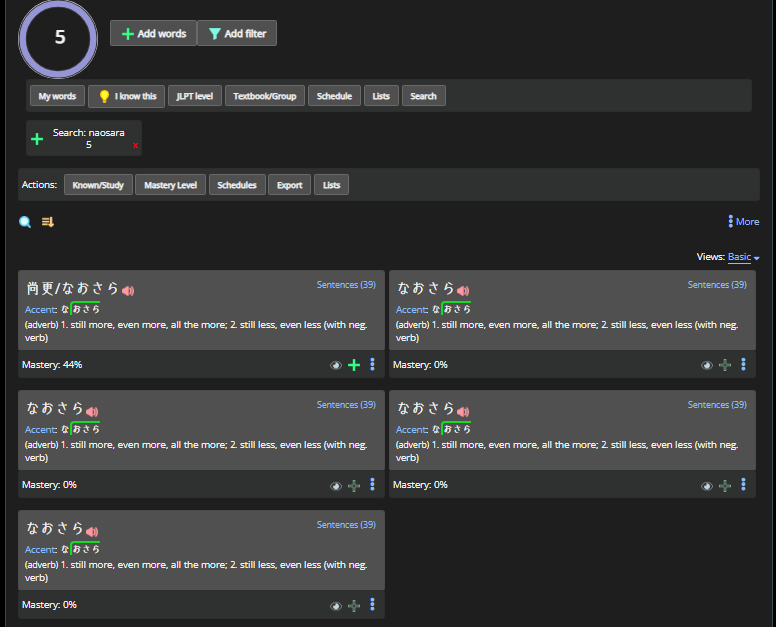Click plus icon on the bottom-left card

[x=353, y=605]
